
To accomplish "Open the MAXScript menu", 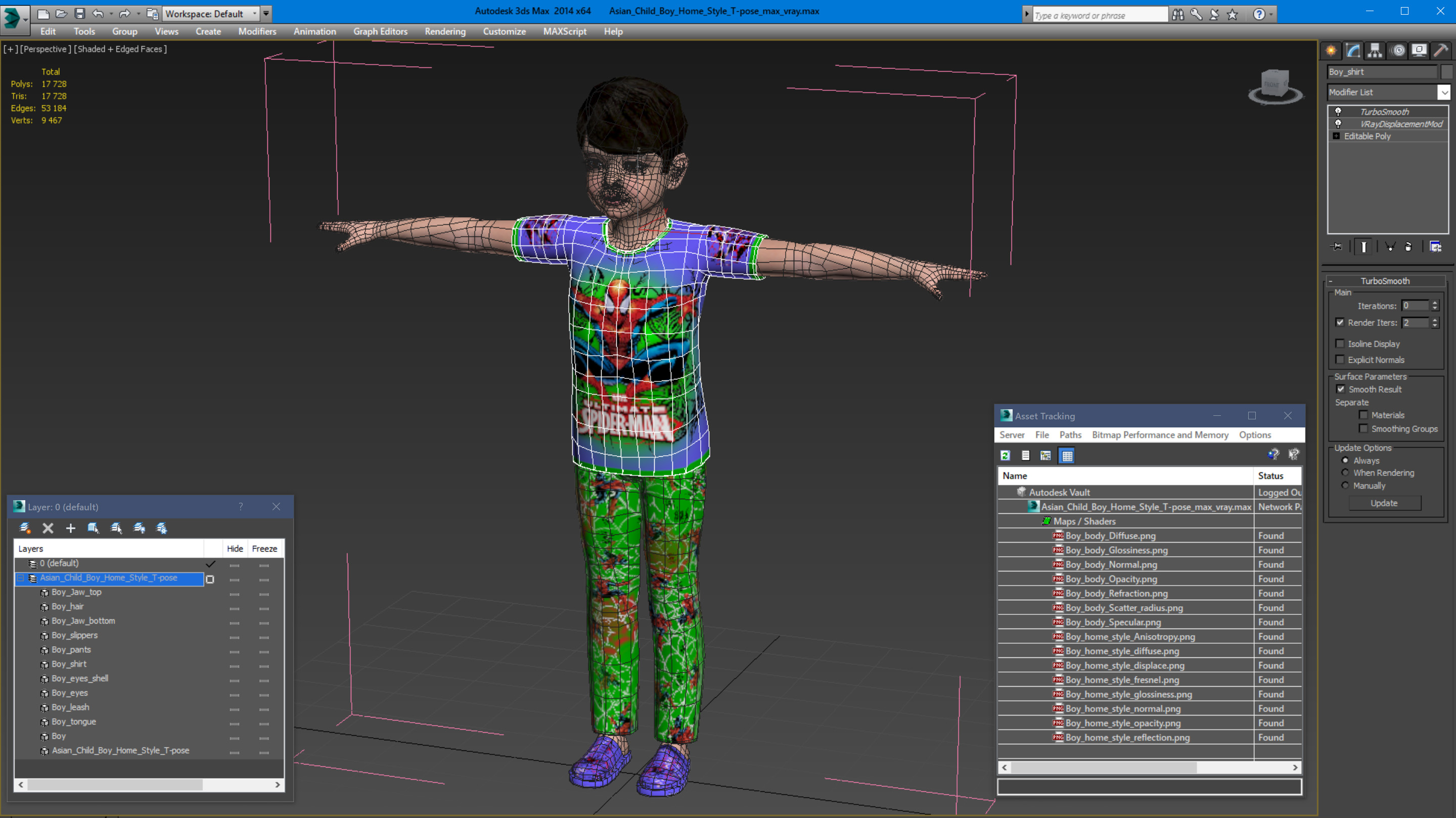I will [565, 32].
